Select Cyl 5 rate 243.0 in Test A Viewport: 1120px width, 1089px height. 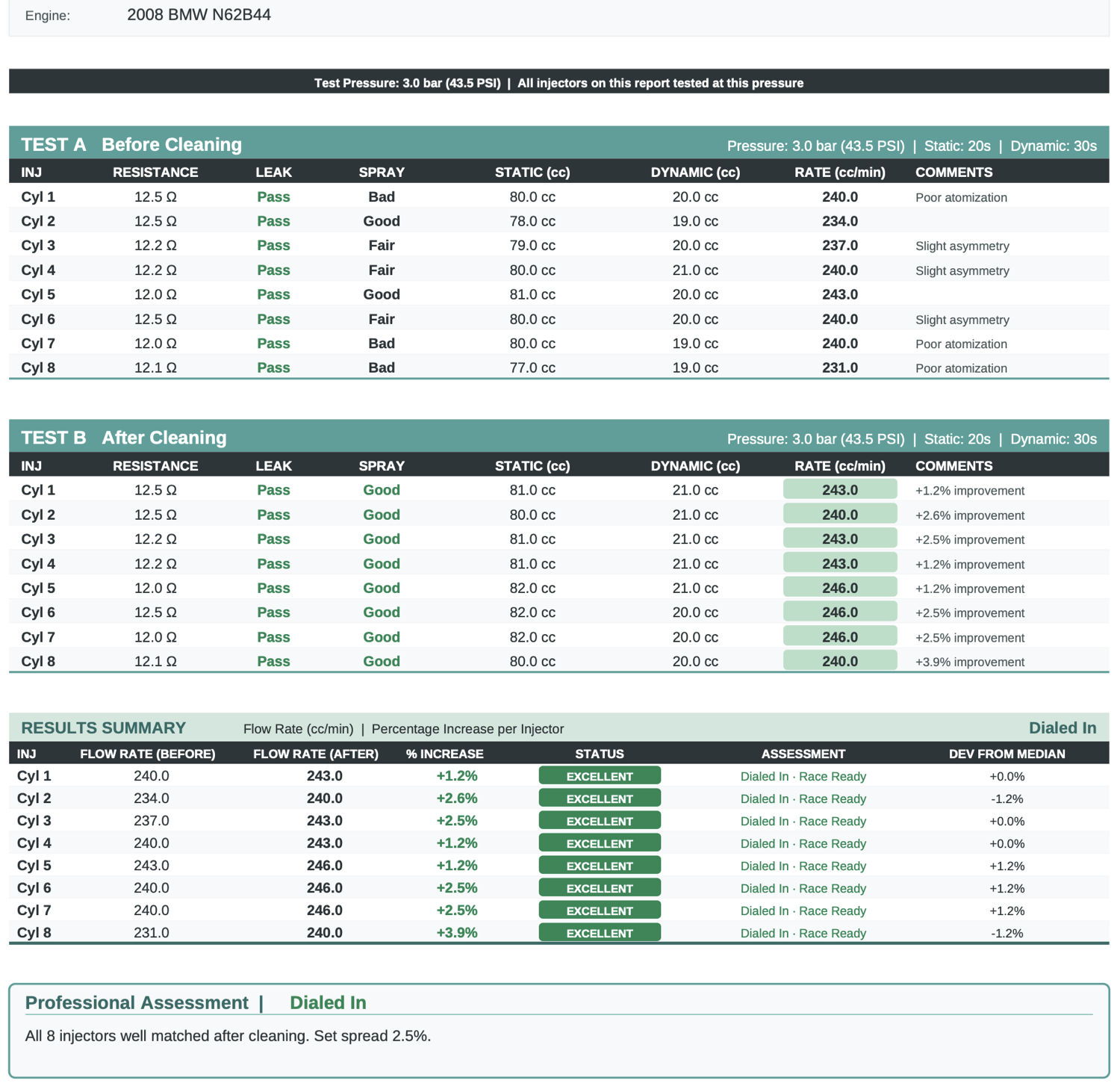(x=840, y=294)
